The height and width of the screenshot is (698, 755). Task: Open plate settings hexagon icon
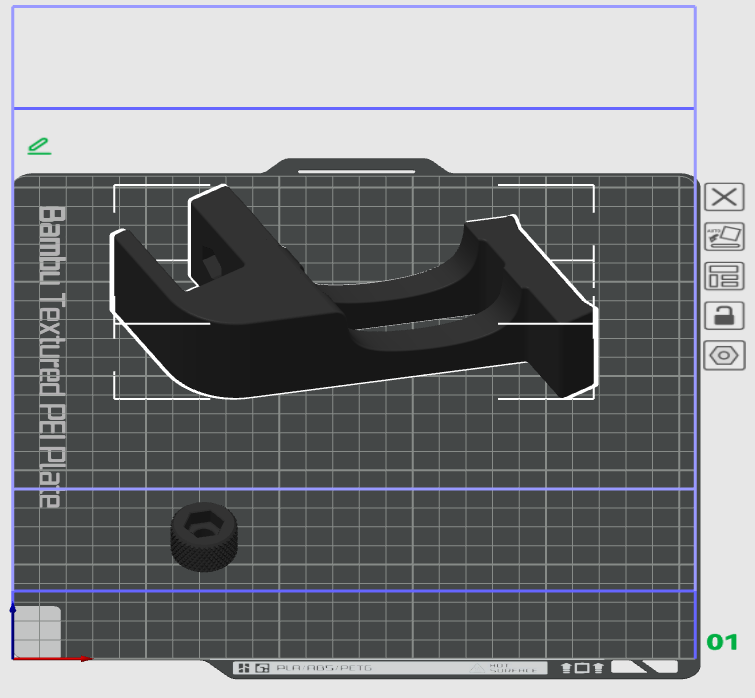pyautogui.click(x=724, y=355)
